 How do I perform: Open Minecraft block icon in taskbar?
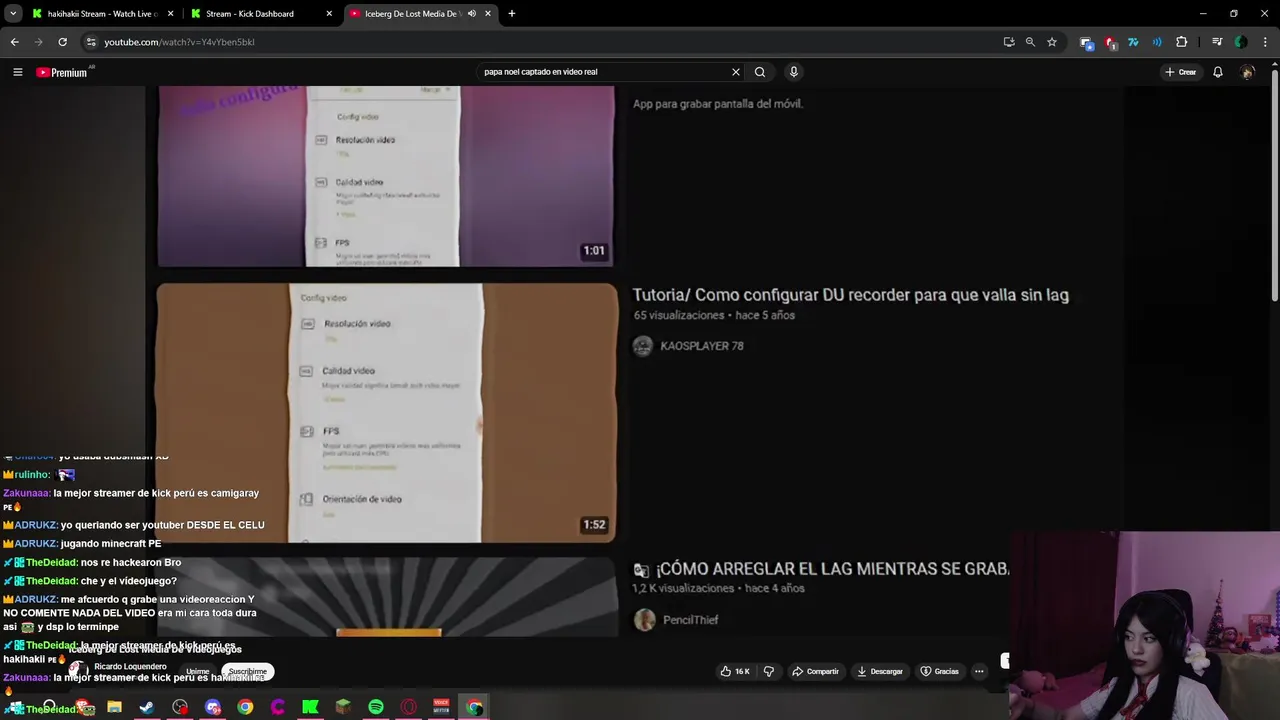pos(343,707)
